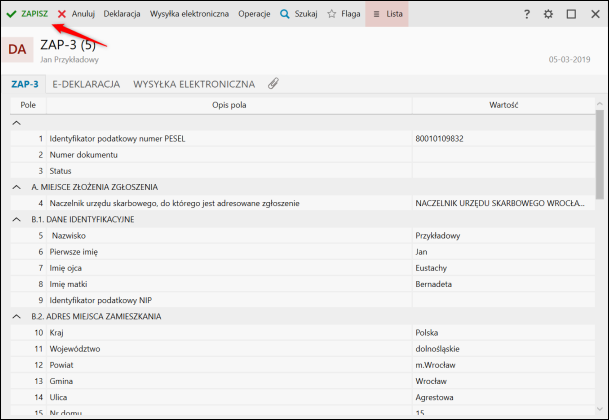Open the Operacje menu
Image resolution: width=609 pixels, height=420 pixels.
(254, 14)
